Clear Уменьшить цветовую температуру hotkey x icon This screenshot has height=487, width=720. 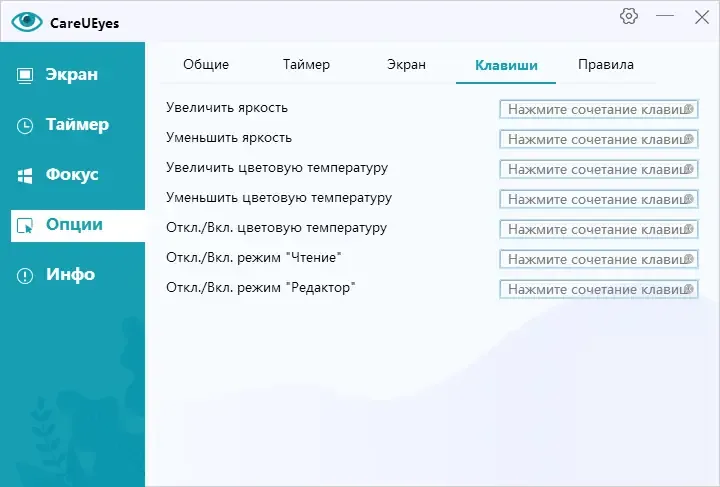(x=688, y=199)
